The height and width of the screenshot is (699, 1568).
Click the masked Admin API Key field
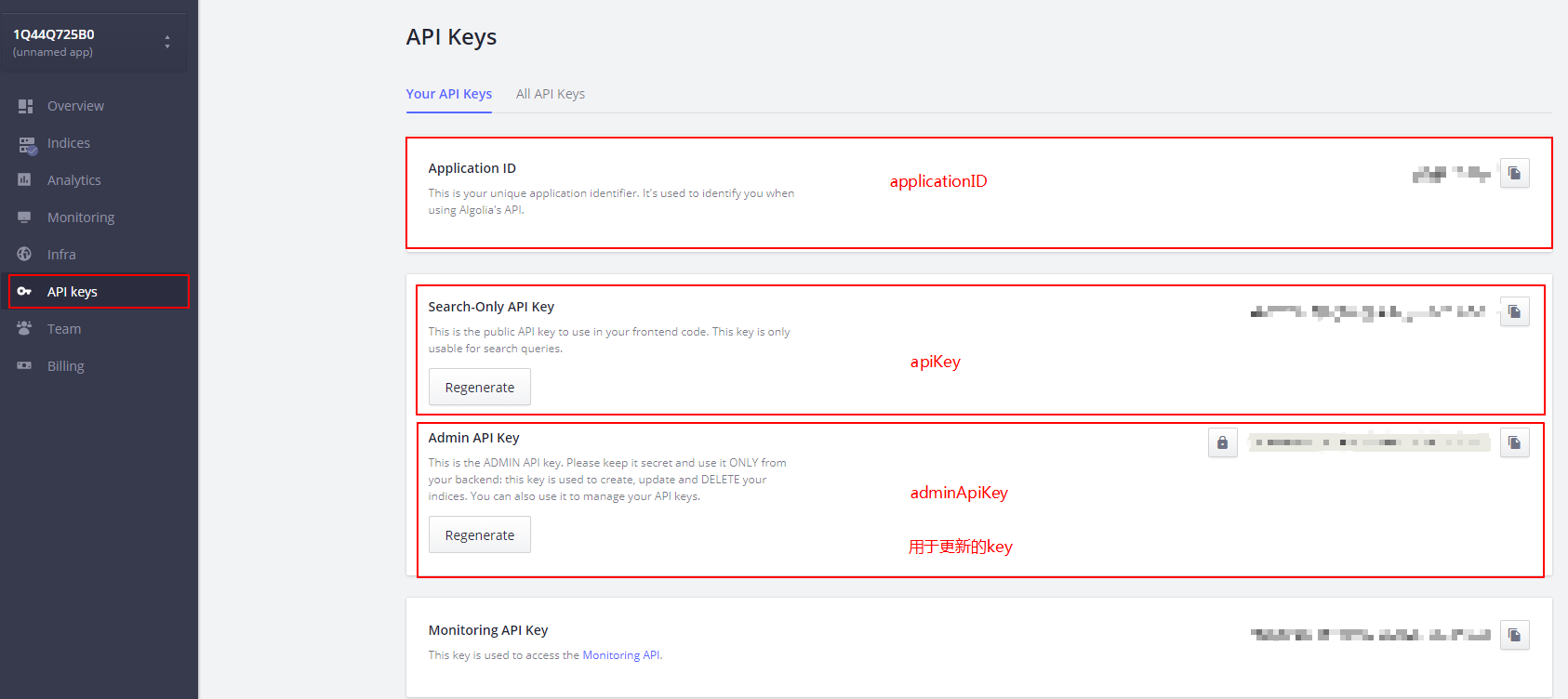coord(1368,442)
